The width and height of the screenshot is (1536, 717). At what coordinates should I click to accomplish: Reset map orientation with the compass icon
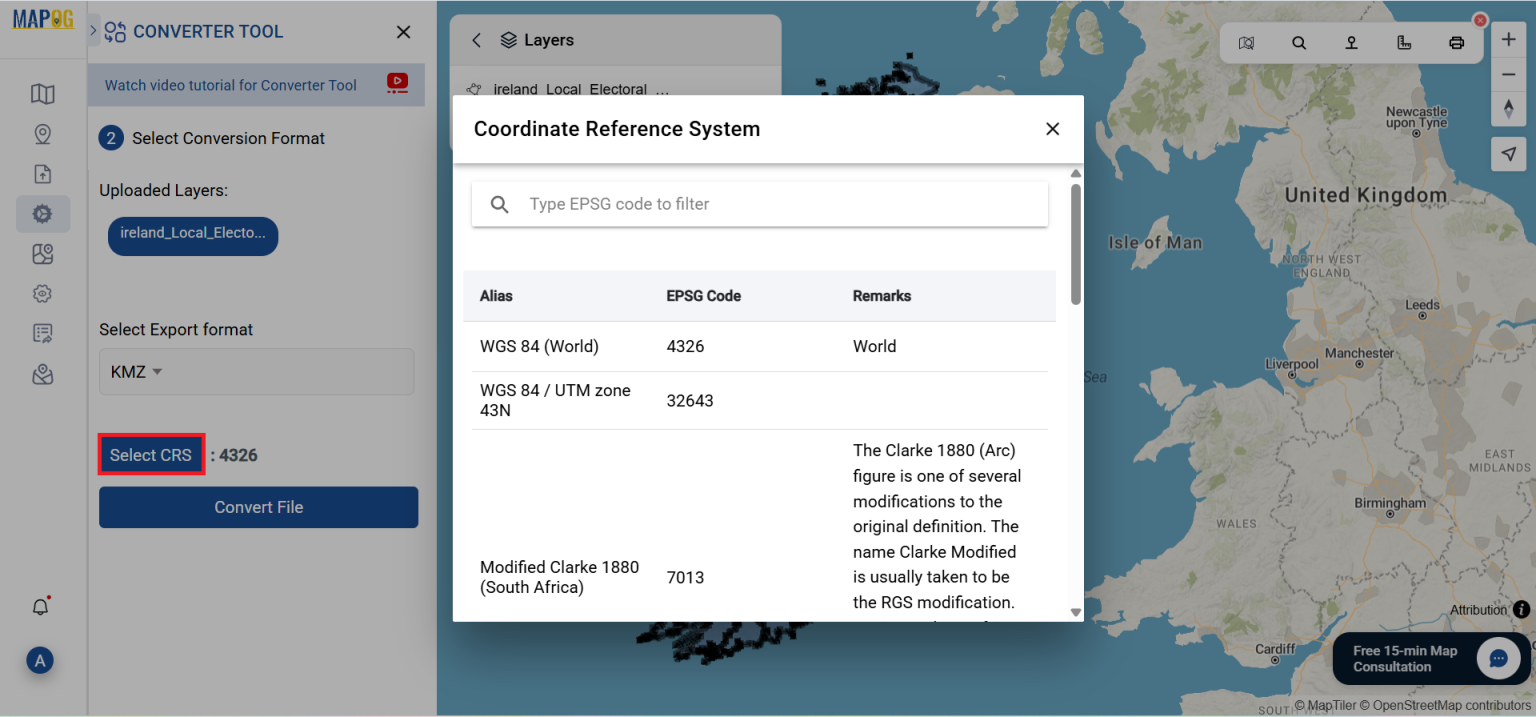tap(1508, 108)
